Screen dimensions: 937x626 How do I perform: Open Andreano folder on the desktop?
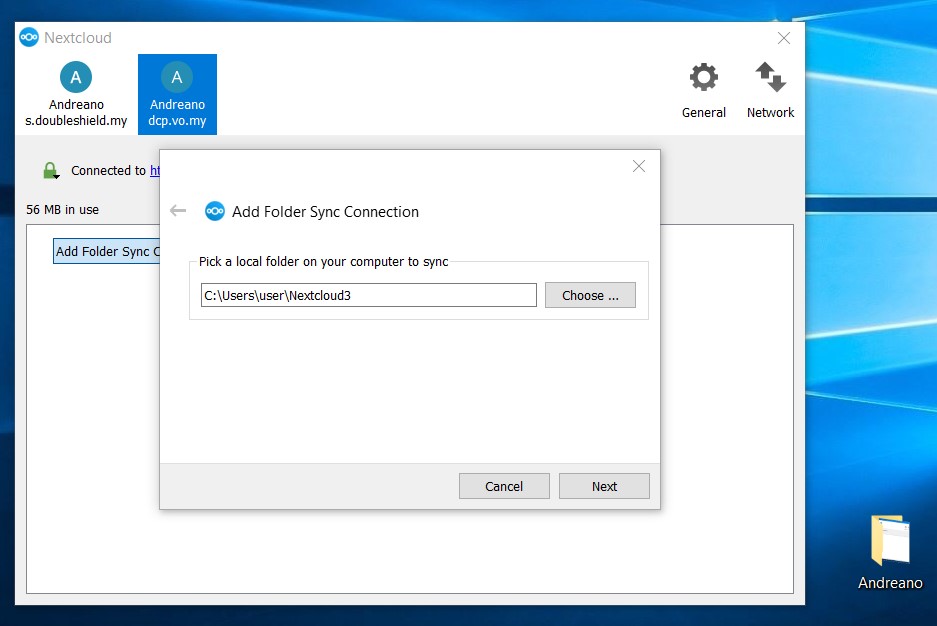pyautogui.click(x=889, y=543)
